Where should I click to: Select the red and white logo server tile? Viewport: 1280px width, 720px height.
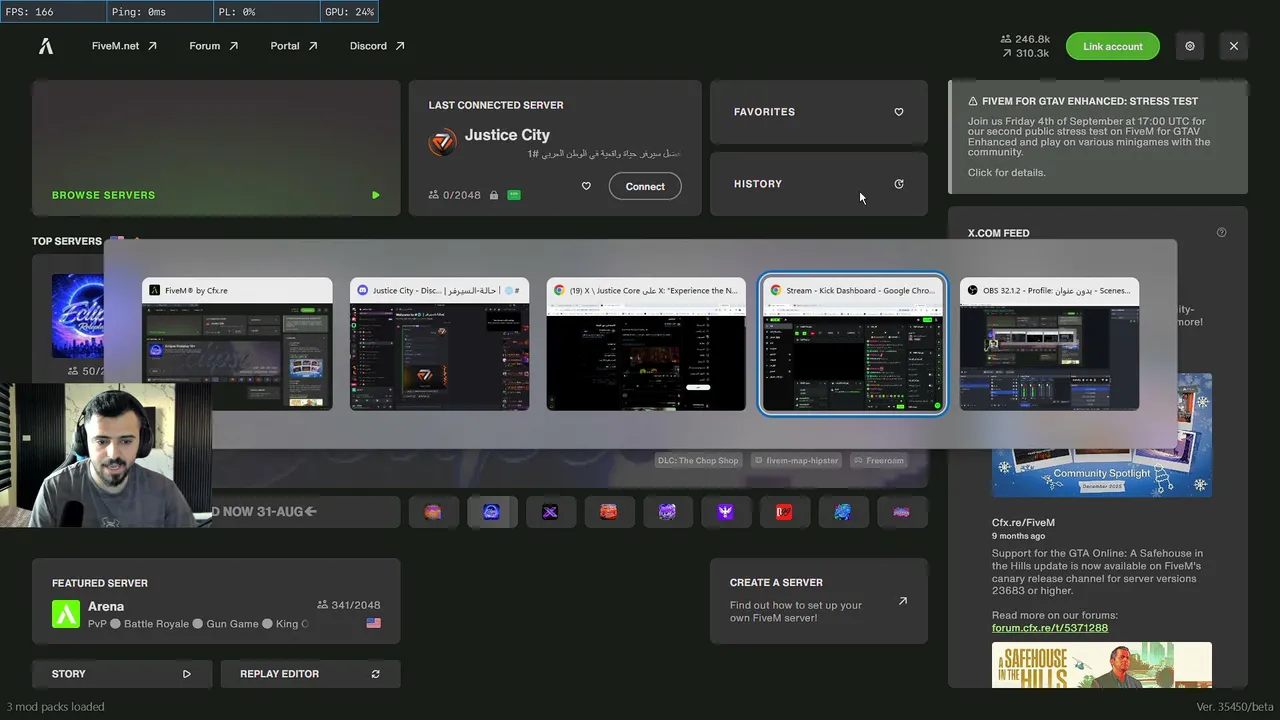(x=784, y=512)
